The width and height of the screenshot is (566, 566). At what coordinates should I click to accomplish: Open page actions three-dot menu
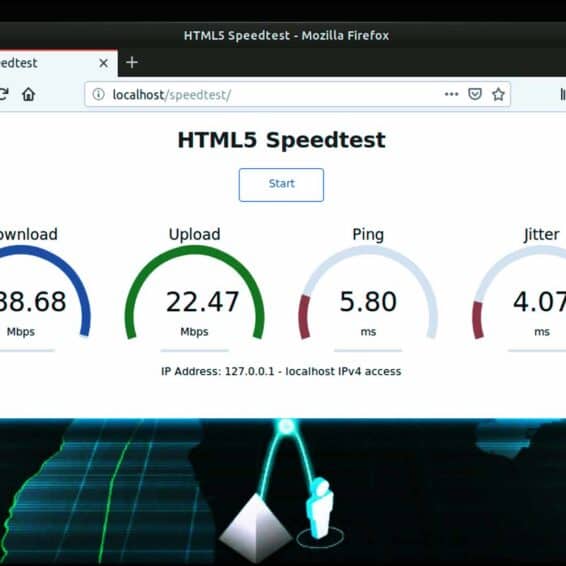tap(451, 95)
